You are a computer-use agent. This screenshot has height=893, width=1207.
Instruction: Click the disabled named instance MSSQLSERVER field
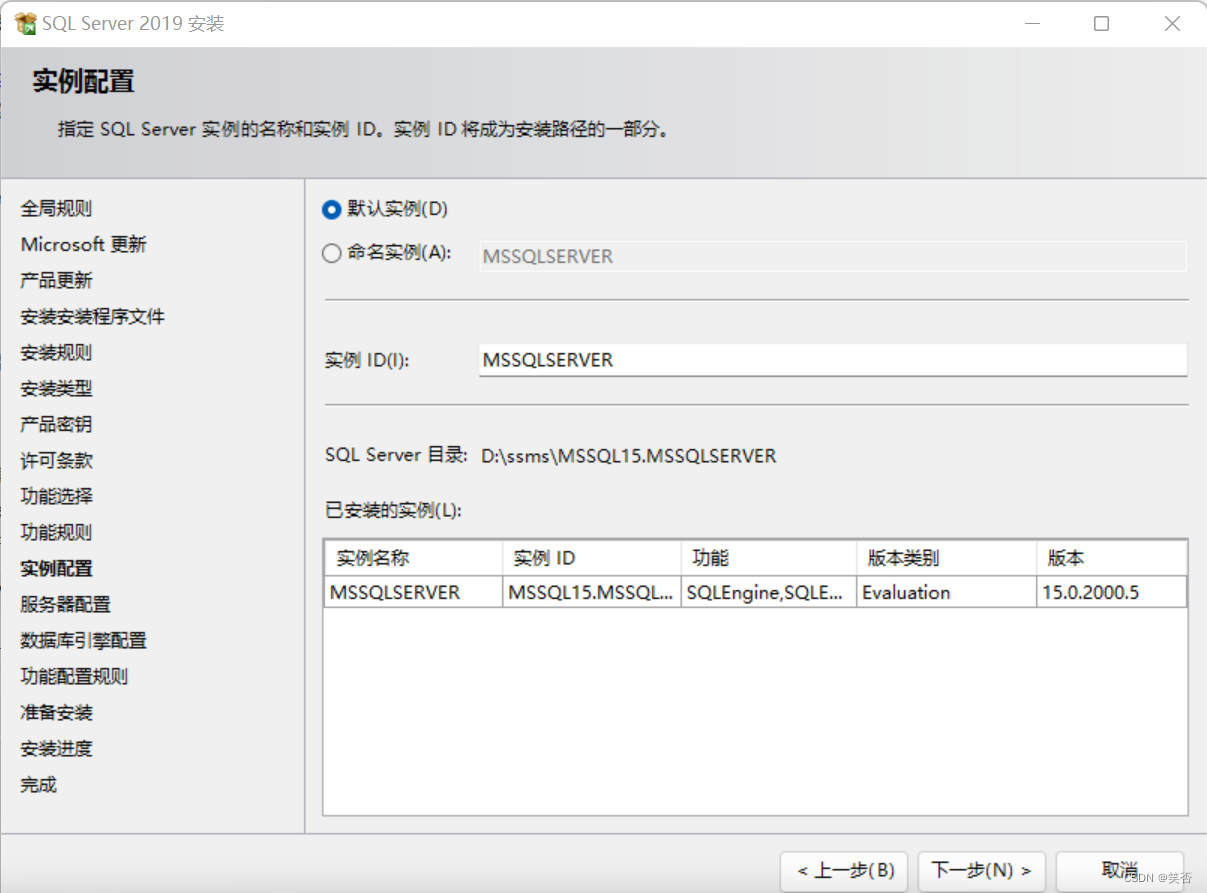tap(833, 256)
